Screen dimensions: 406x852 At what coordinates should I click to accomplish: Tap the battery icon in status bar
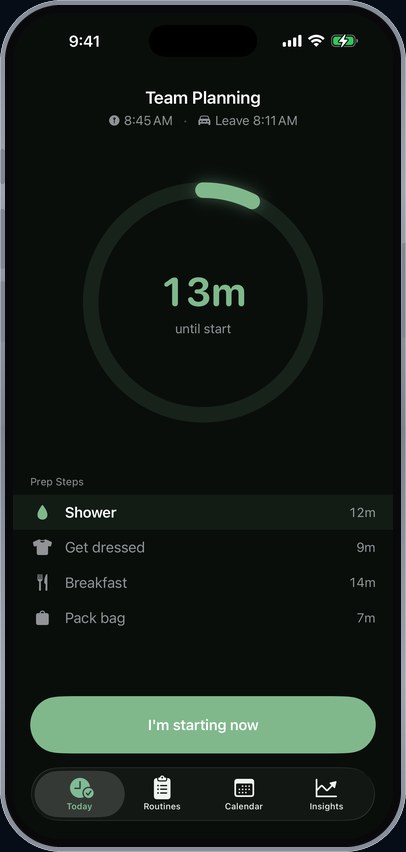click(344, 41)
